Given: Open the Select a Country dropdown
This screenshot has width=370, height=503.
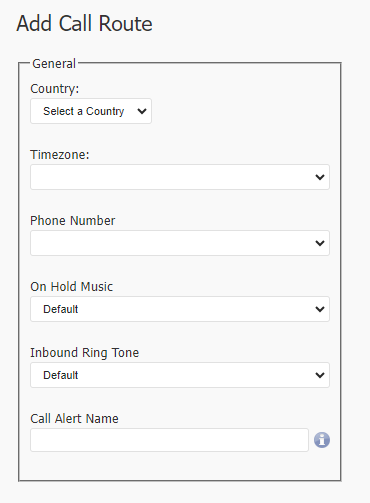Looking at the screenshot, I should 91,111.
